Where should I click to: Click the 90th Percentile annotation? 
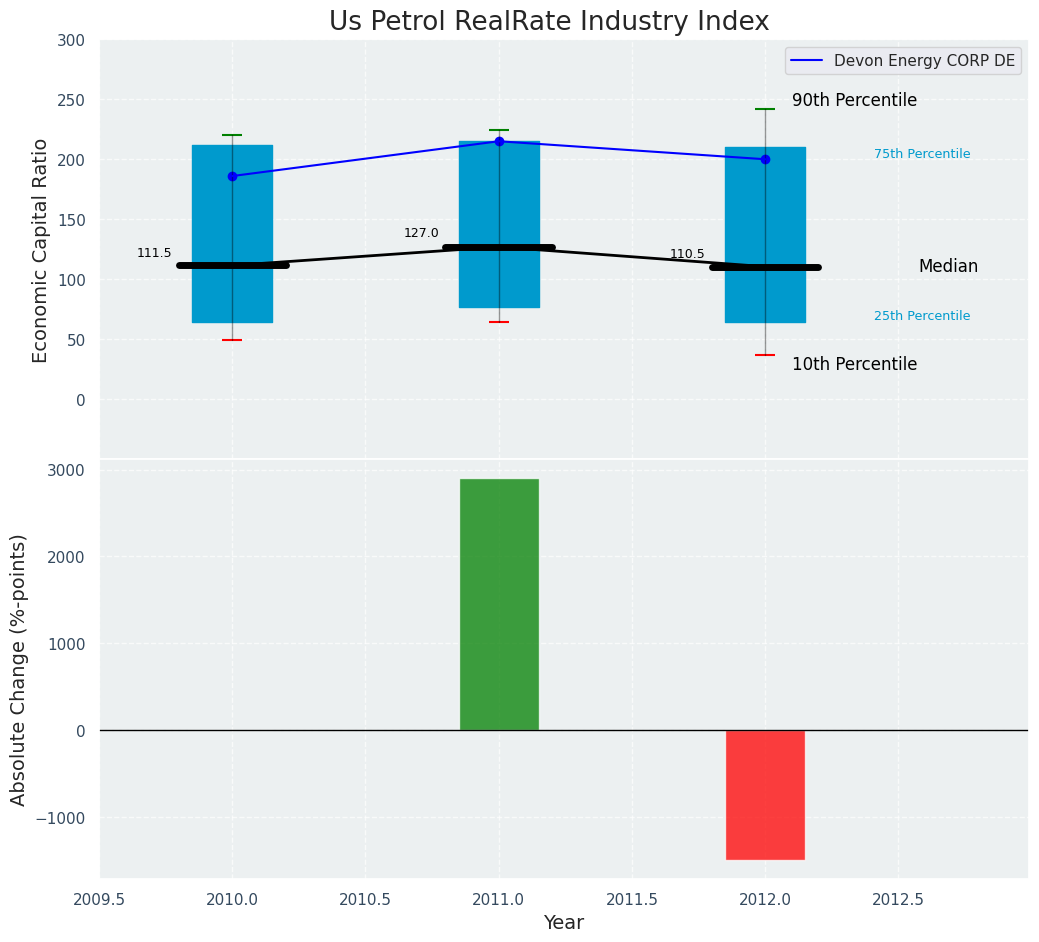[x=854, y=100]
